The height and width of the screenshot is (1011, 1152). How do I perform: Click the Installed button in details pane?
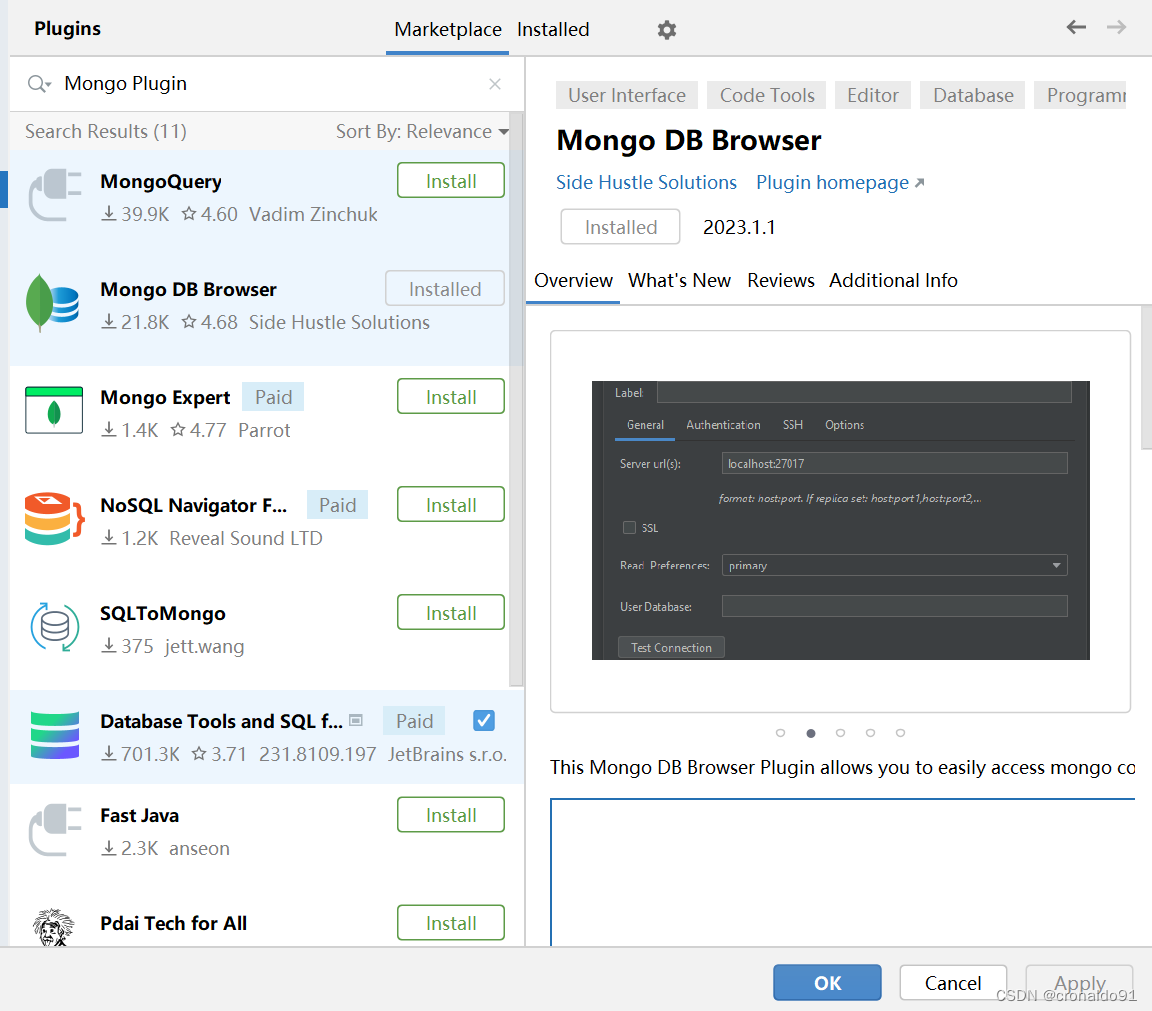tap(620, 227)
